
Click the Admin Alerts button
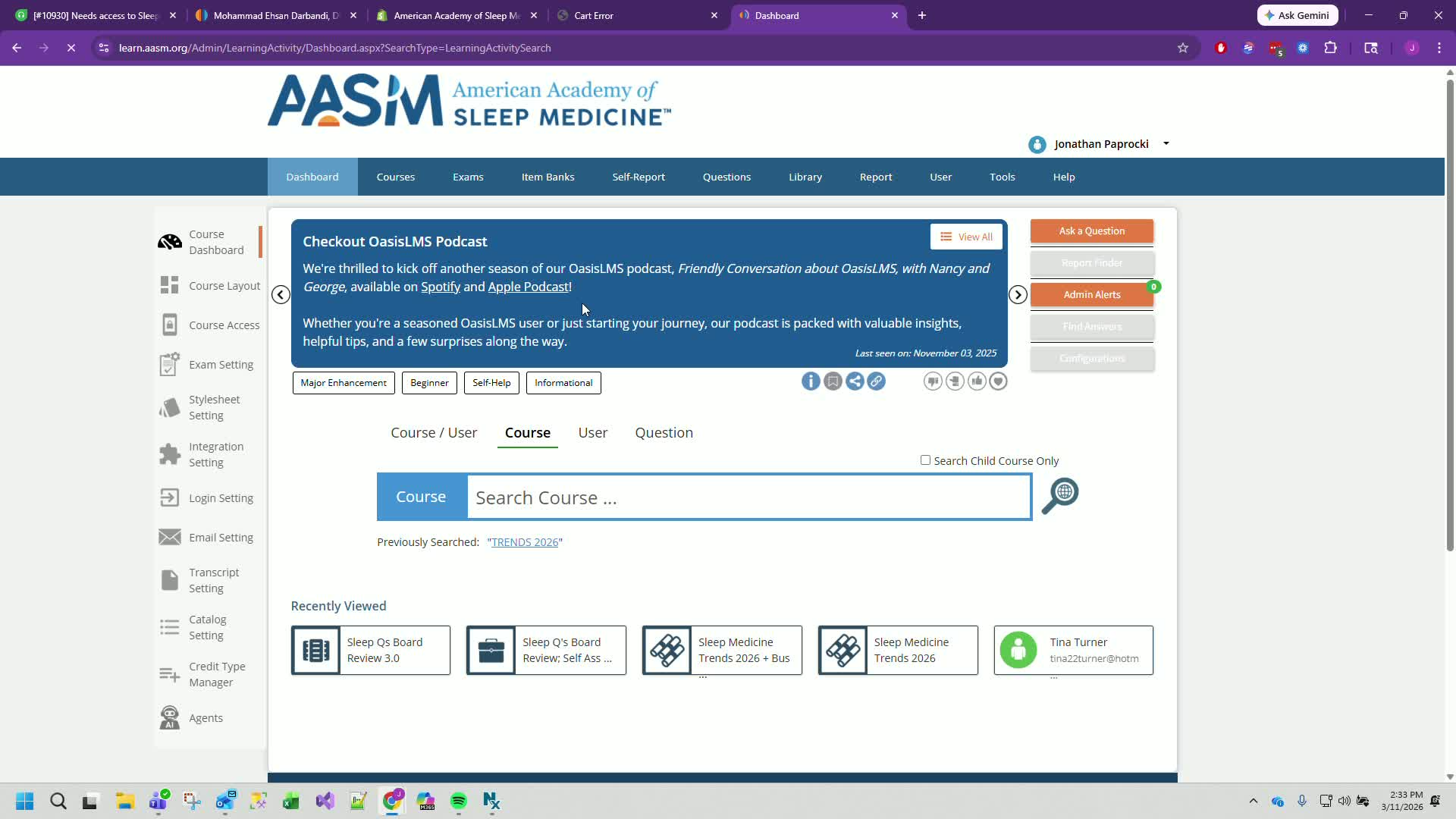(x=1091, y=295)
